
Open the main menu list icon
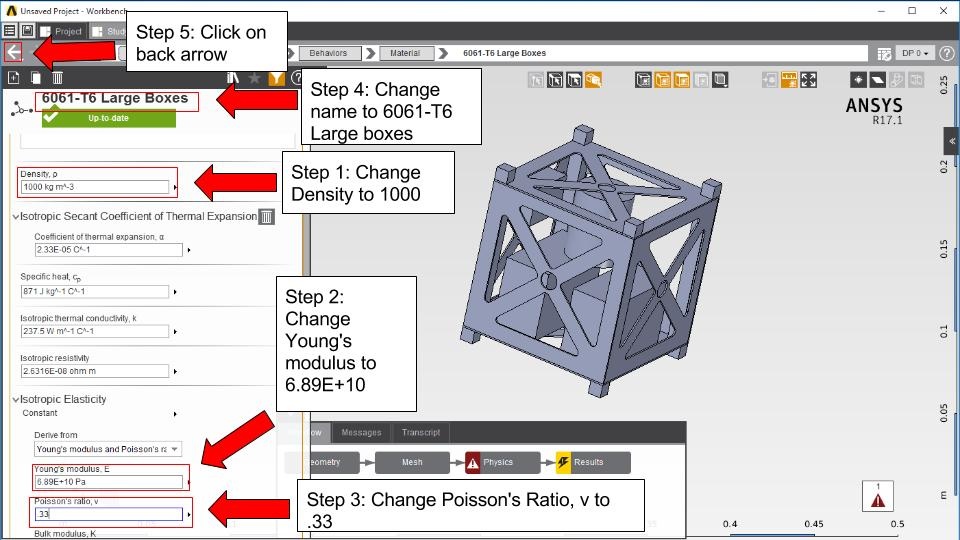pos(10,31)
